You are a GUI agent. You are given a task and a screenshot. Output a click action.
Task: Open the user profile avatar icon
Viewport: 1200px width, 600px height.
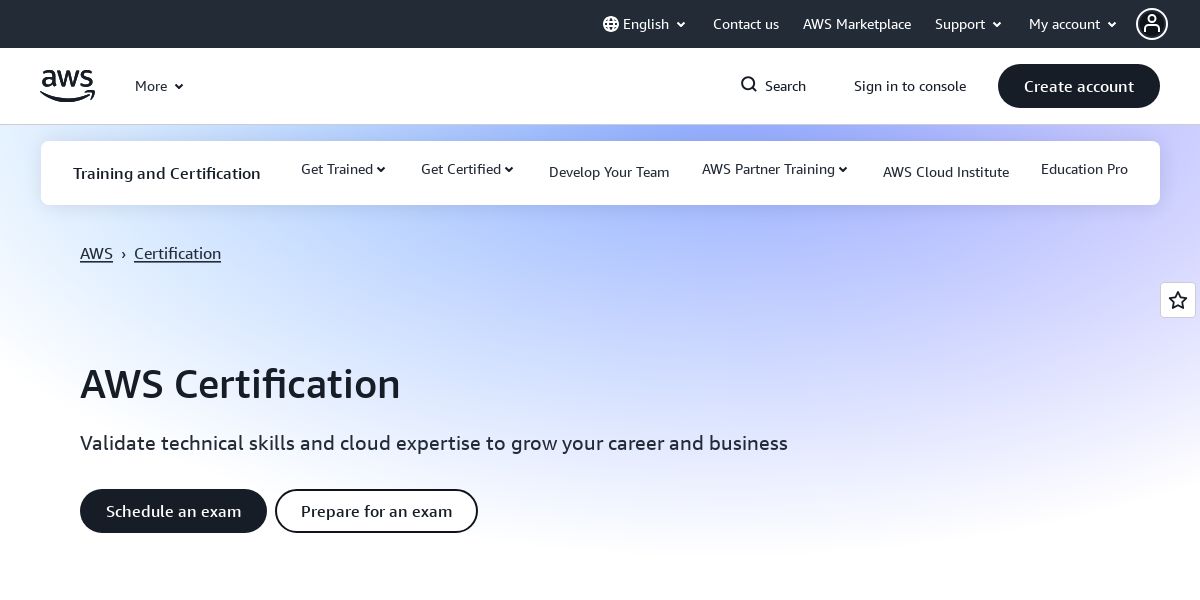[x=1152, y=24]
